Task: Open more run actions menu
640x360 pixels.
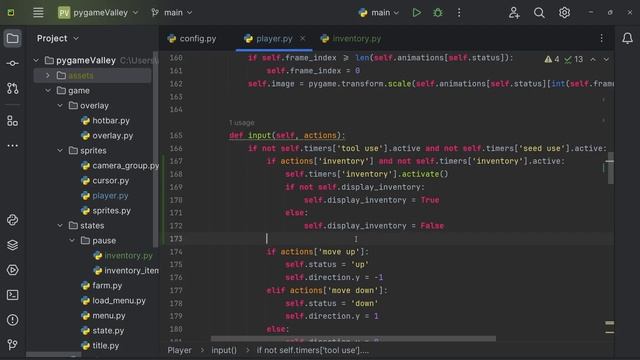Action: [459, 13]
